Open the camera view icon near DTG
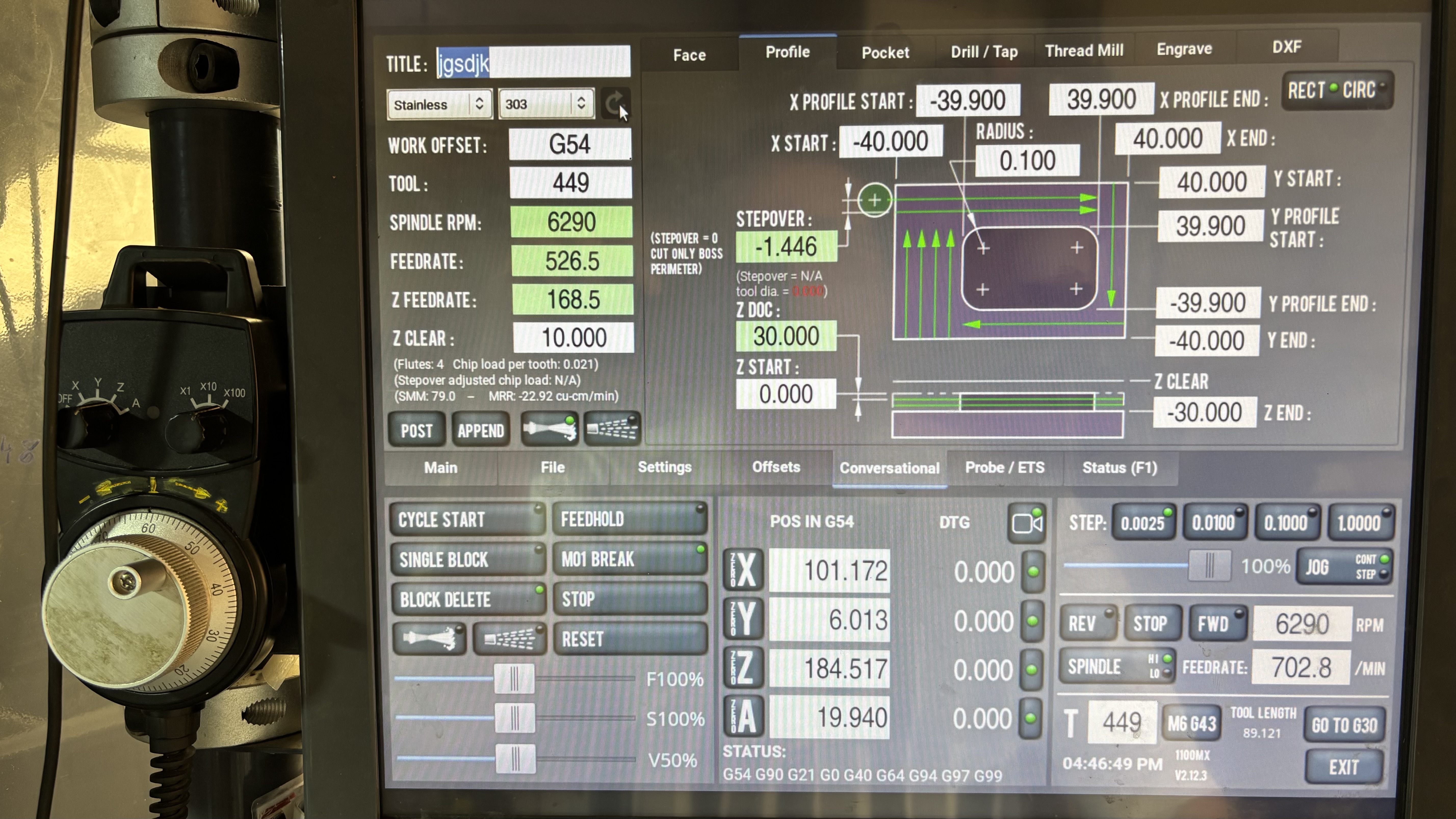Viewport: 1456px width, 819px height. click(1027, 523)
